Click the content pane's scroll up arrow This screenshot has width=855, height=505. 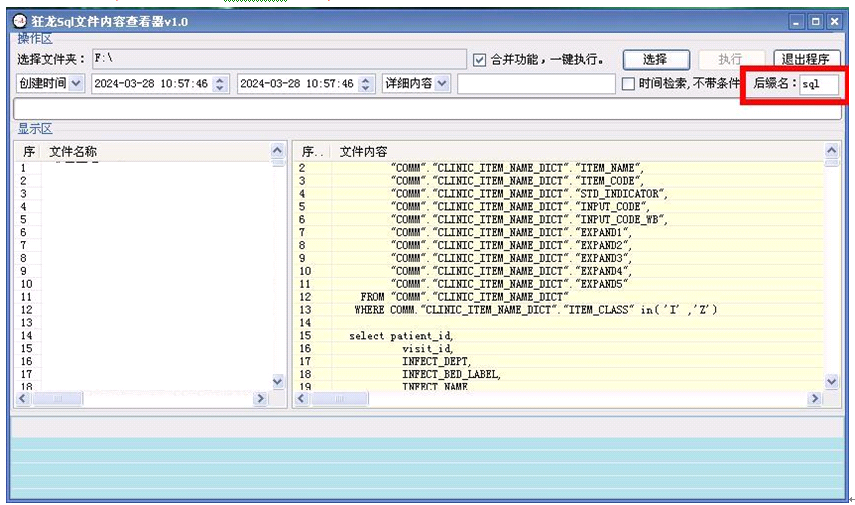(x=832, y=150)
